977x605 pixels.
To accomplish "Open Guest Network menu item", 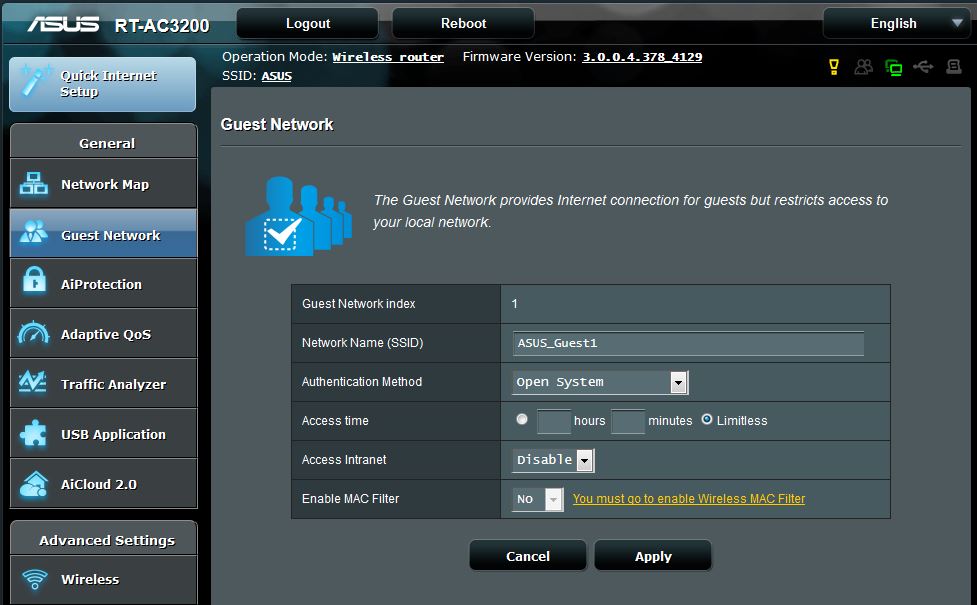I will (x=103, y=234).
